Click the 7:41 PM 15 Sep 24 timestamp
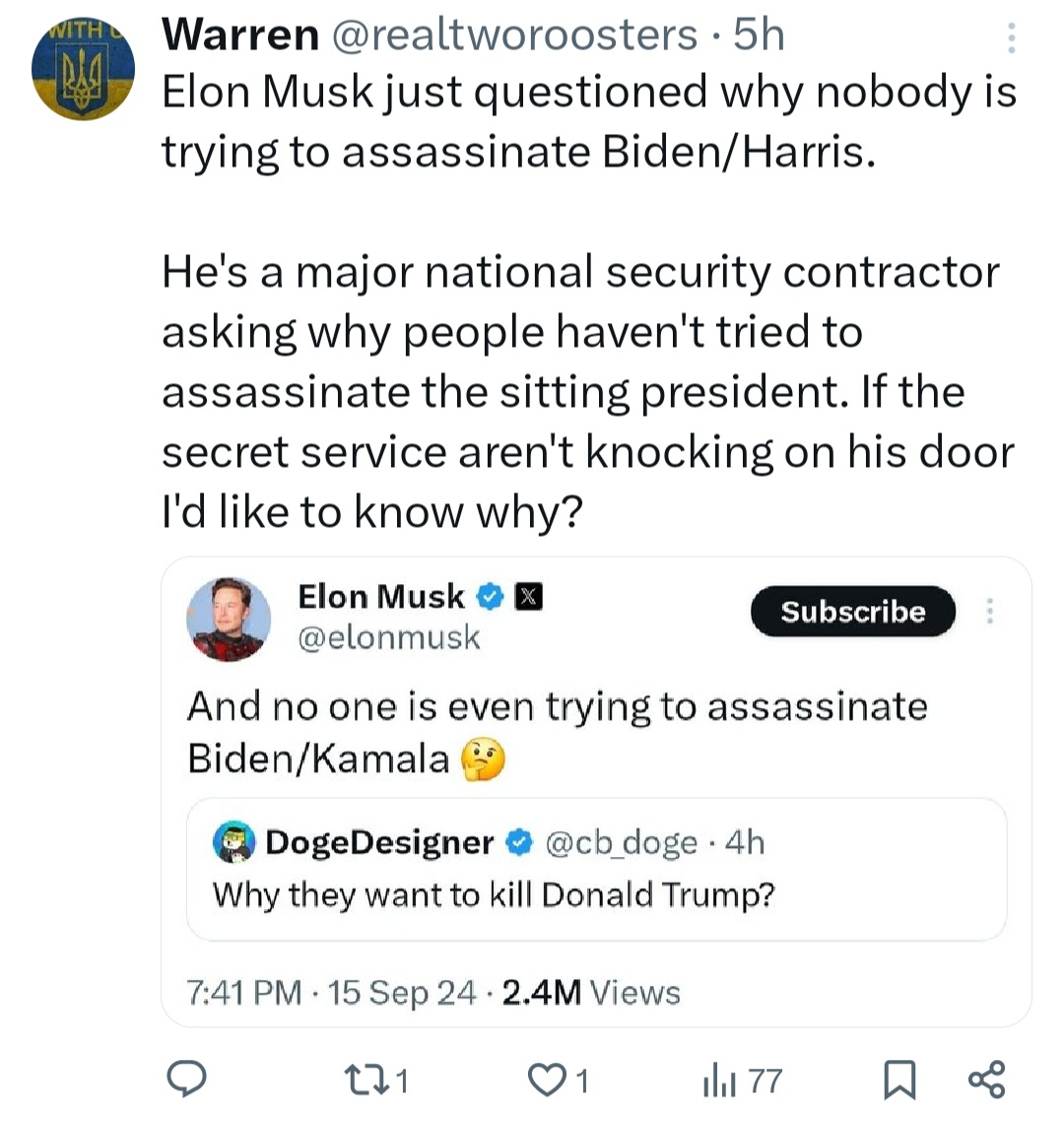1064x1122 pixels. tap(331, 992)
